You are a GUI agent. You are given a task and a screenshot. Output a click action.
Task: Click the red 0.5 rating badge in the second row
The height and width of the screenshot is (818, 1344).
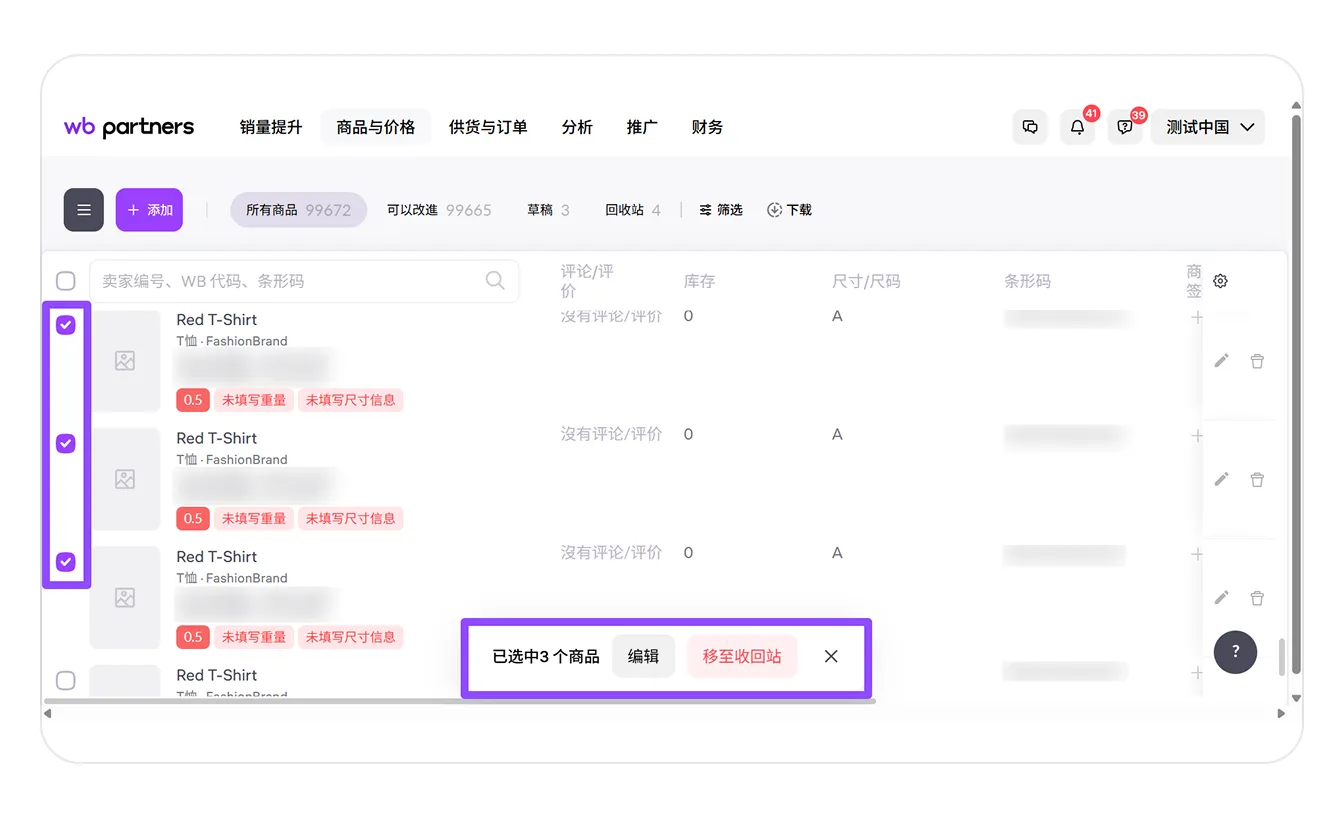[193, 518]
